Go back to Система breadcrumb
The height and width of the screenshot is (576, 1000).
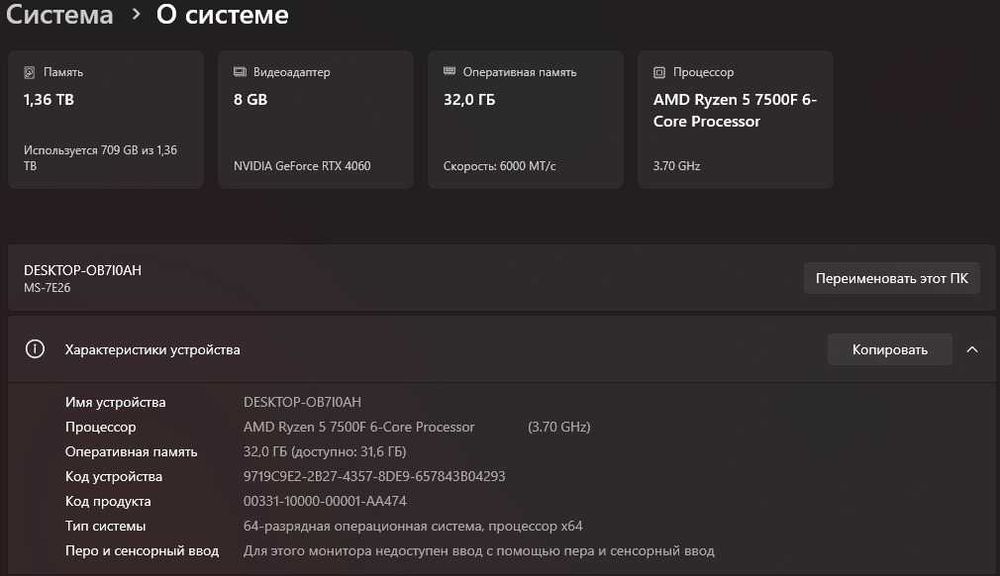(x=57, y=16)
